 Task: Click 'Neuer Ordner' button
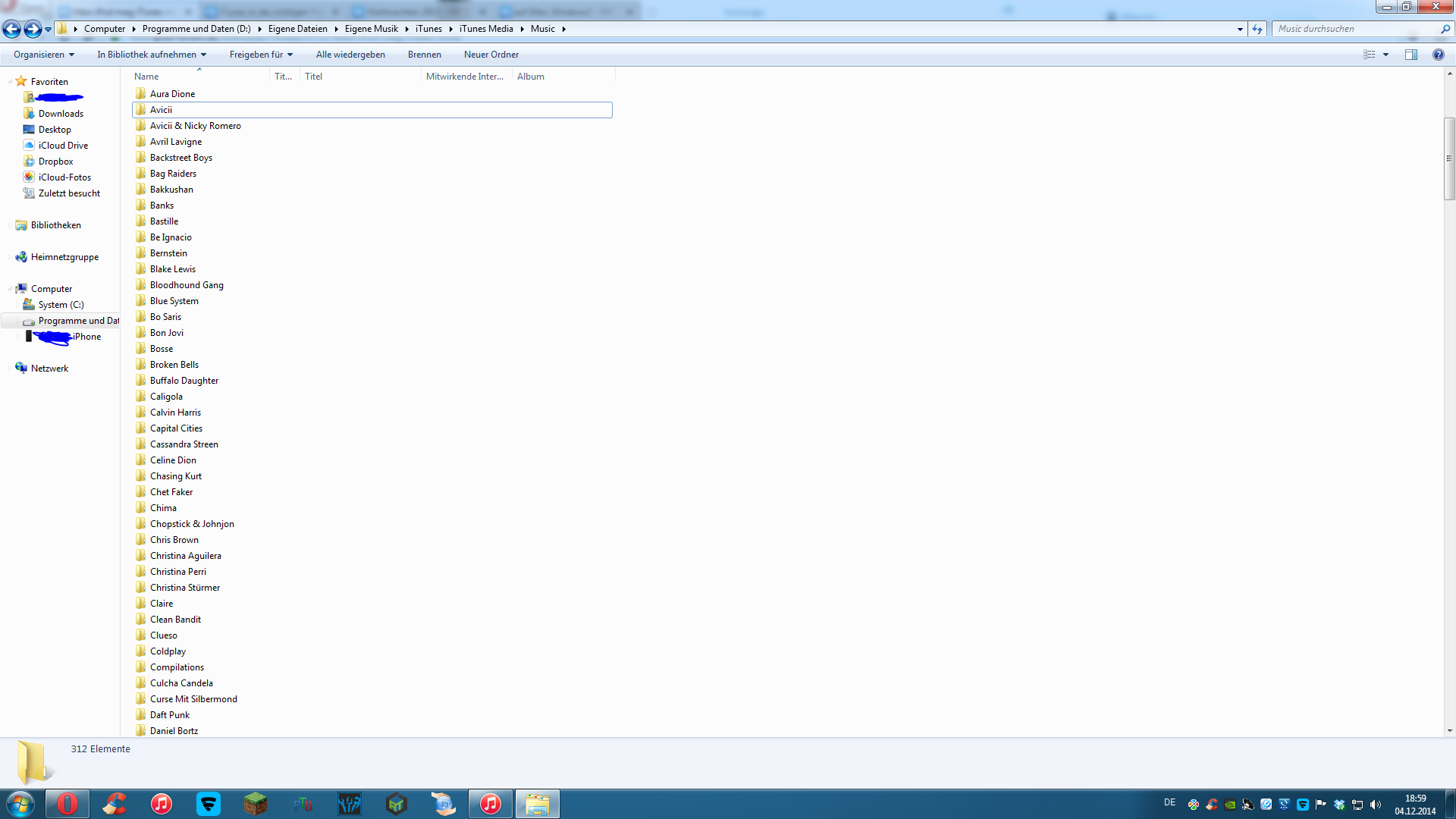[x=491, y=55]
